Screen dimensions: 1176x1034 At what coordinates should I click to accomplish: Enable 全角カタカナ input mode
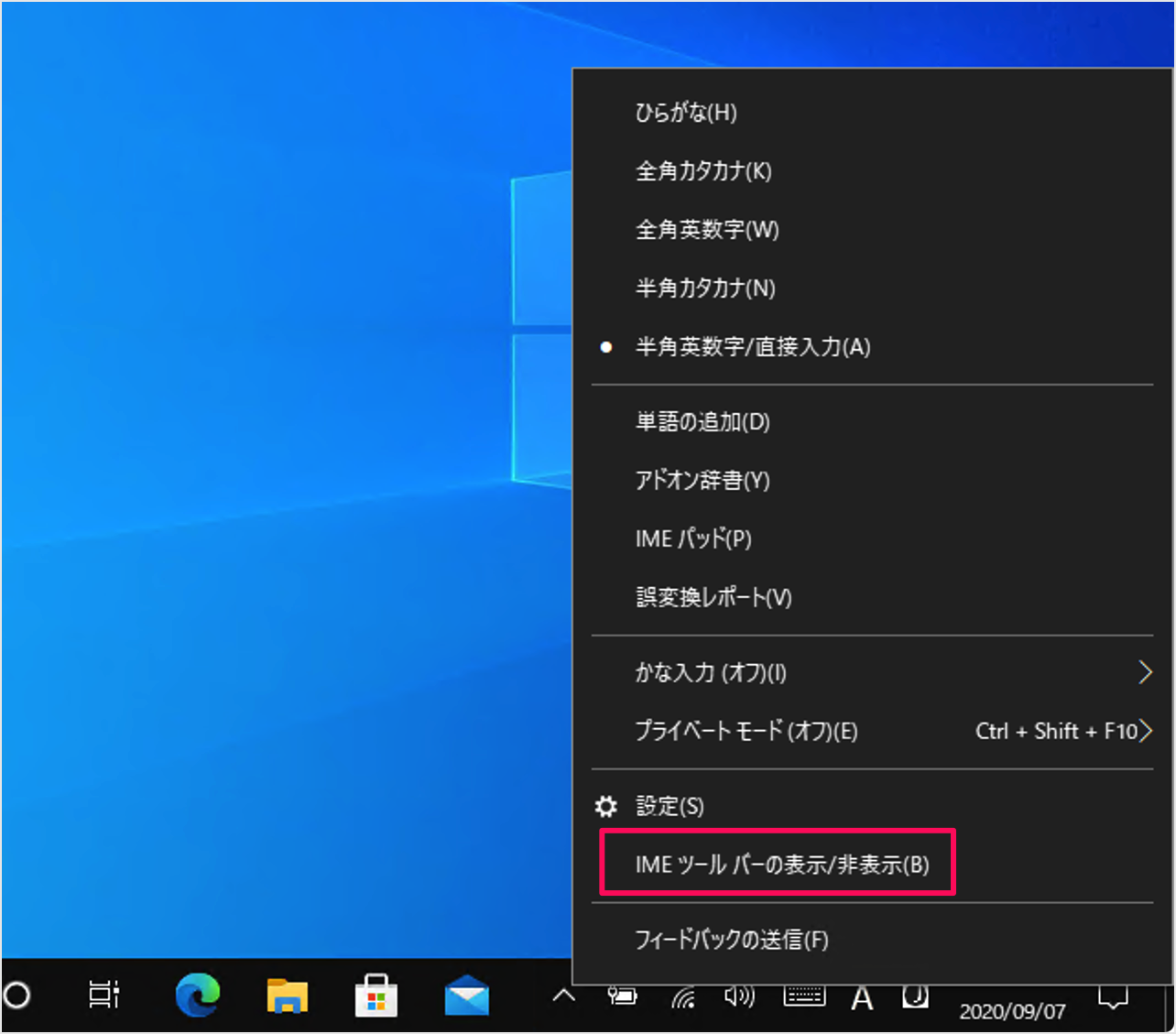point(703,171)
